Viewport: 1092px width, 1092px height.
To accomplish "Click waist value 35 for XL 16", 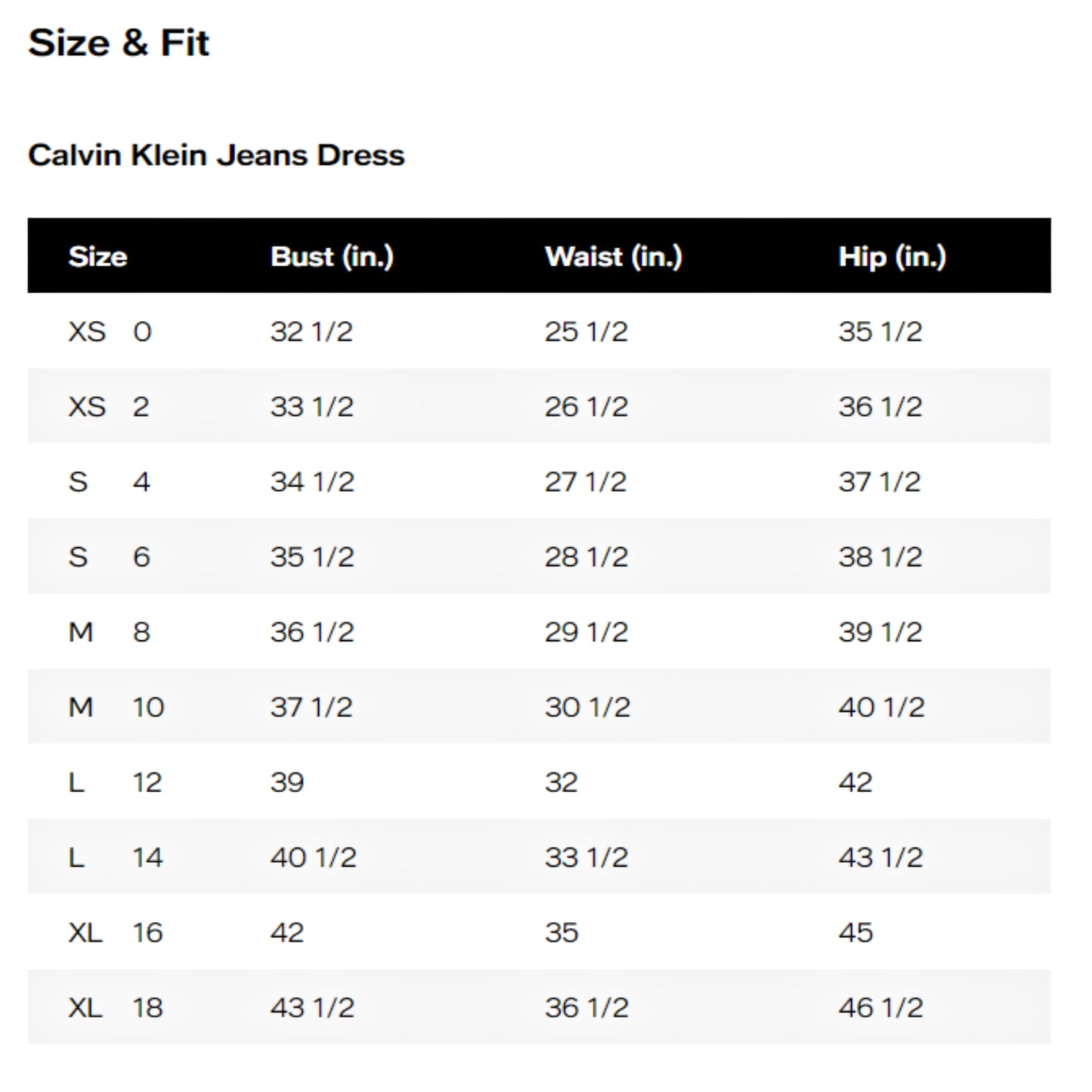I will click(561, 933).
